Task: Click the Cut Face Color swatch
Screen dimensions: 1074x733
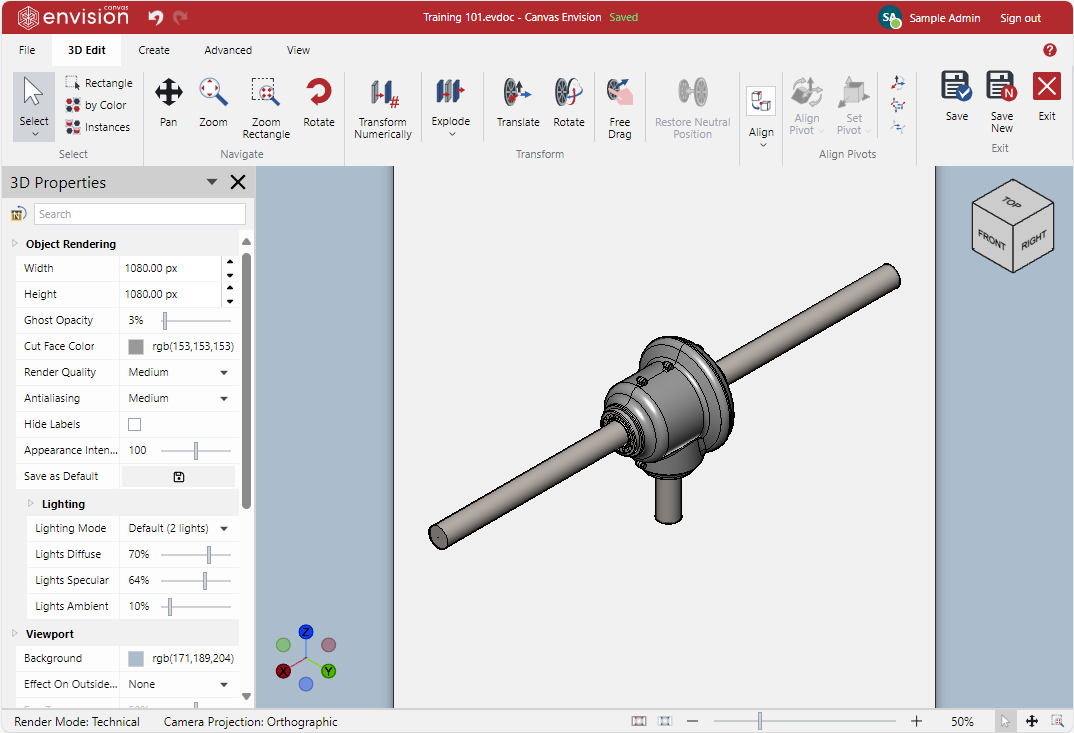Action: (136, 346)
